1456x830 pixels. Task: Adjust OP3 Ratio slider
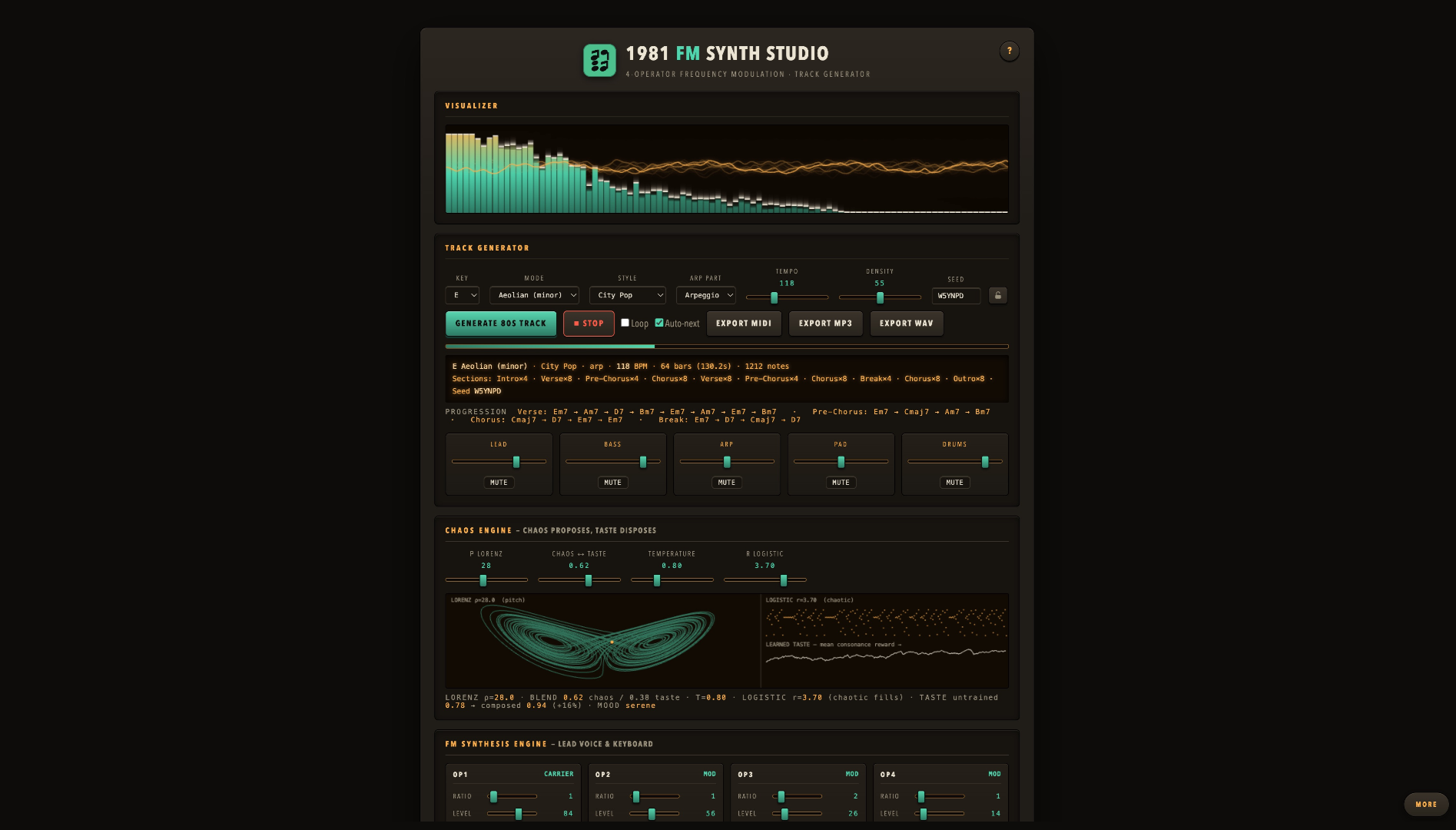(x=798, y=796)
